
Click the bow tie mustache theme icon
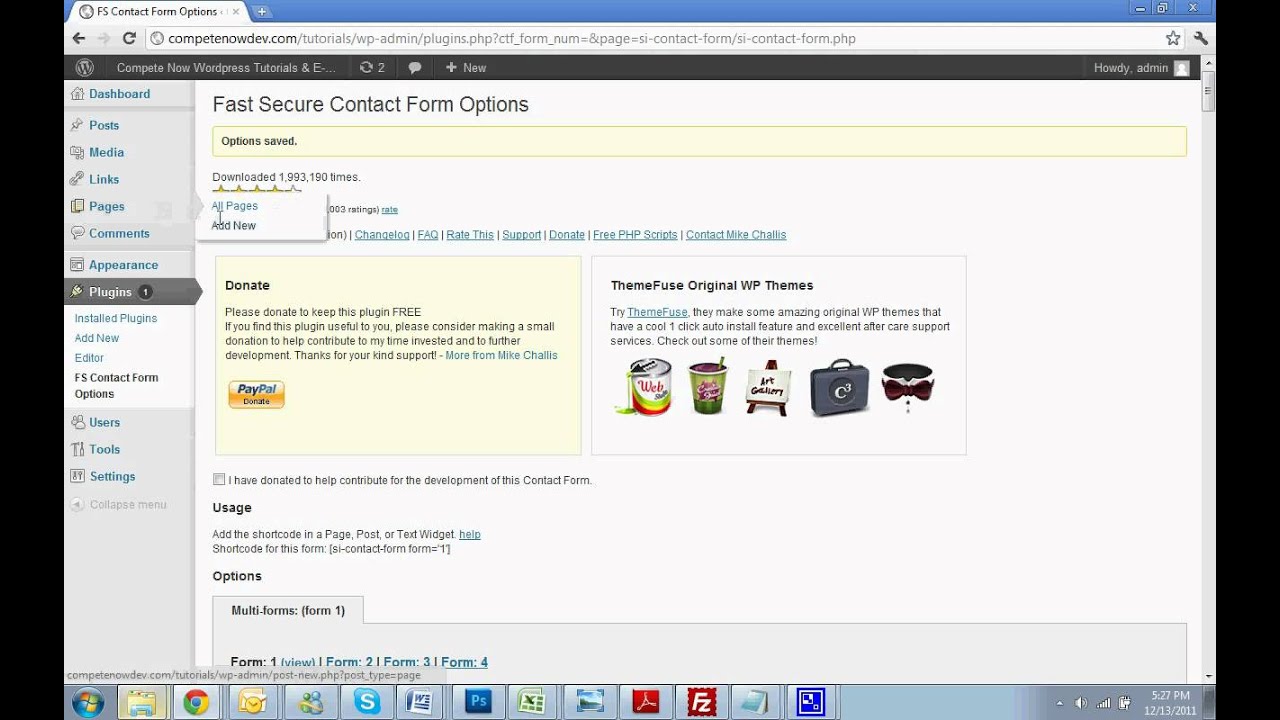click(x=907, y=388)
